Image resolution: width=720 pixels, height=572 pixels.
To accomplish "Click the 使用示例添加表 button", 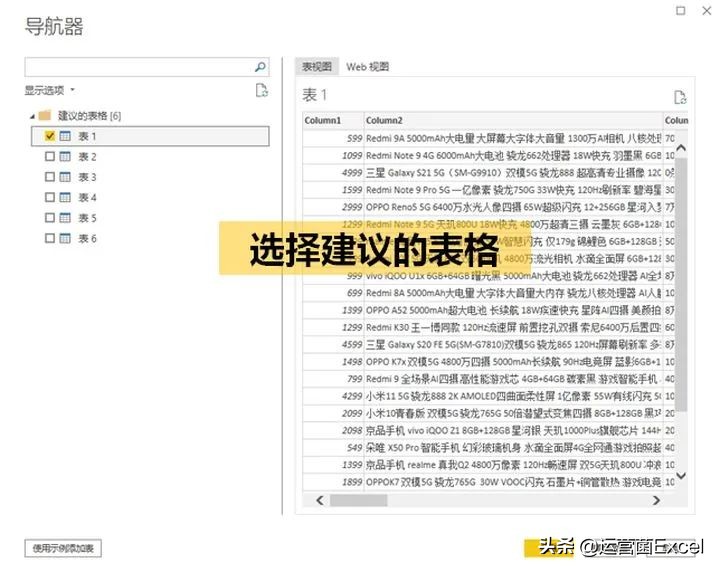I will [x=63, y=548].
